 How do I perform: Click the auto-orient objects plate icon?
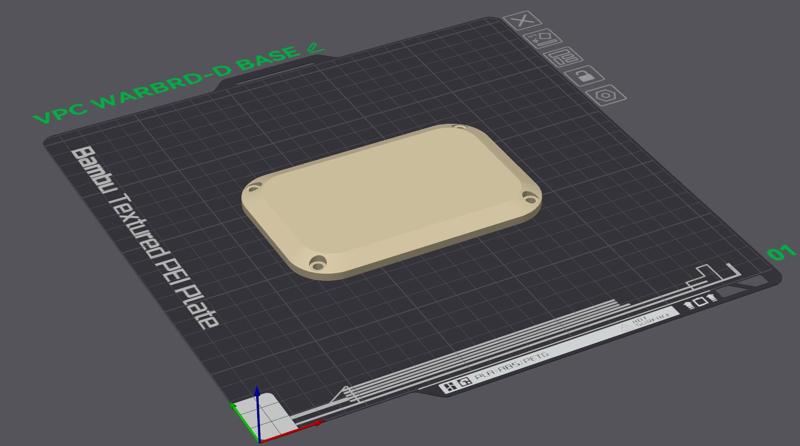click(x=542, y=38)
